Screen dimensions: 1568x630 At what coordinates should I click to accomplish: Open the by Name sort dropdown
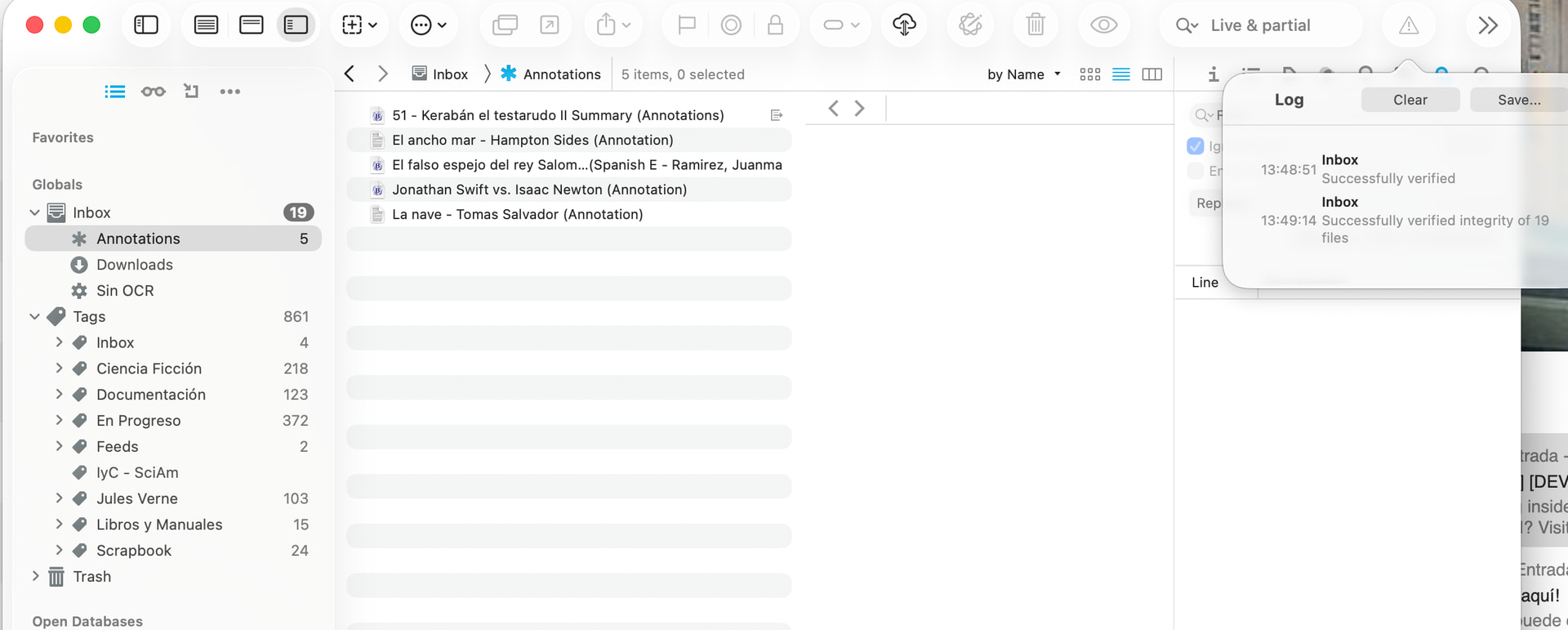click(x=1023, y=74)
